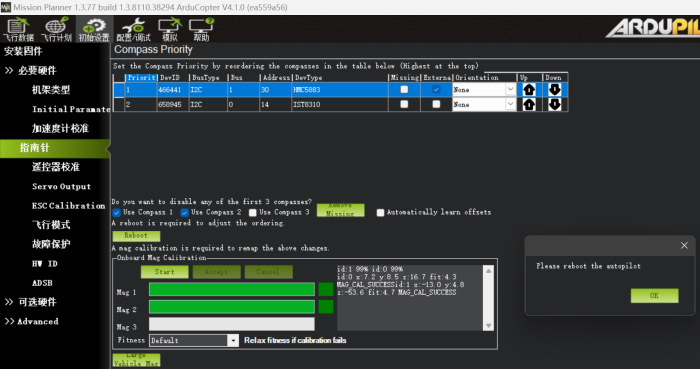Screen dimensions: 700x369
Task: Click the Remove Missing button
Action: click(x=341, y=210)
